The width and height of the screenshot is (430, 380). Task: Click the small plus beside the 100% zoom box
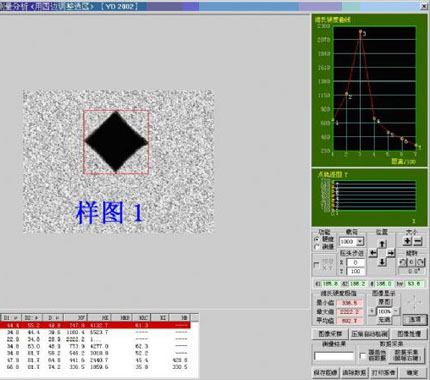point(372,311)
